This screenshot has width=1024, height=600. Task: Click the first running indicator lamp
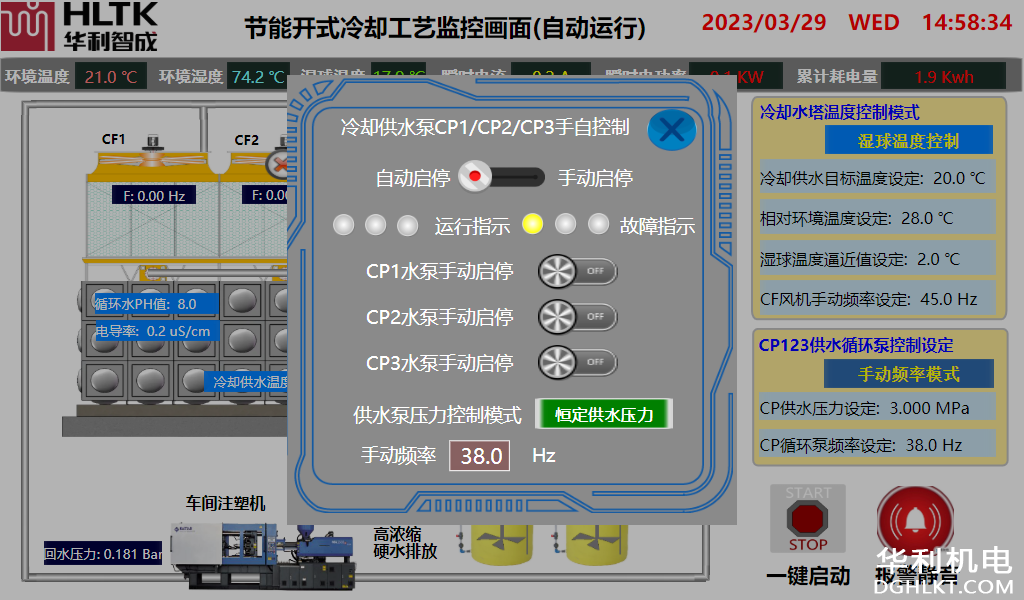pos(343,225)
